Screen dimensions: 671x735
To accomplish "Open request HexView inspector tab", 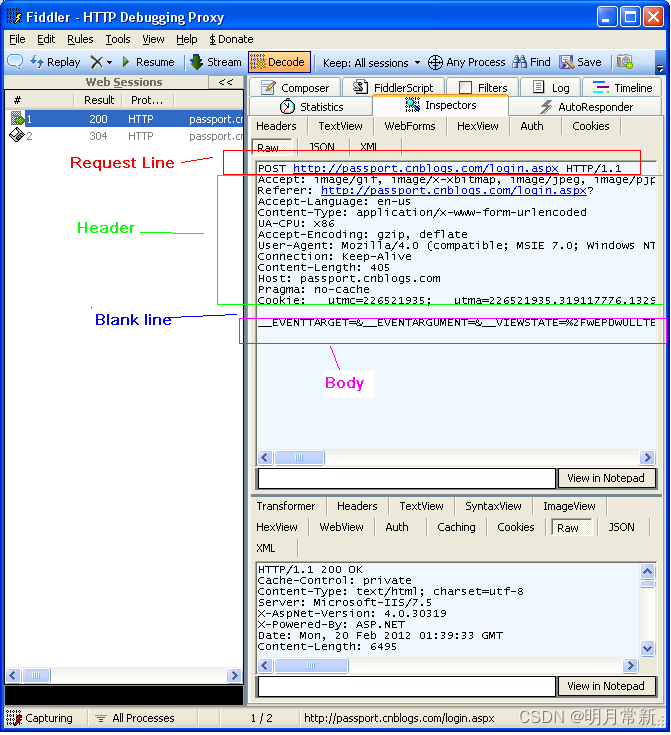I will 477,126.
